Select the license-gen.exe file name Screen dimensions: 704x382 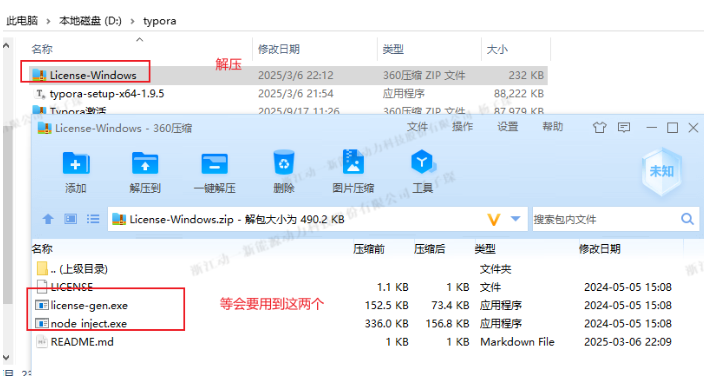(89, 305)
